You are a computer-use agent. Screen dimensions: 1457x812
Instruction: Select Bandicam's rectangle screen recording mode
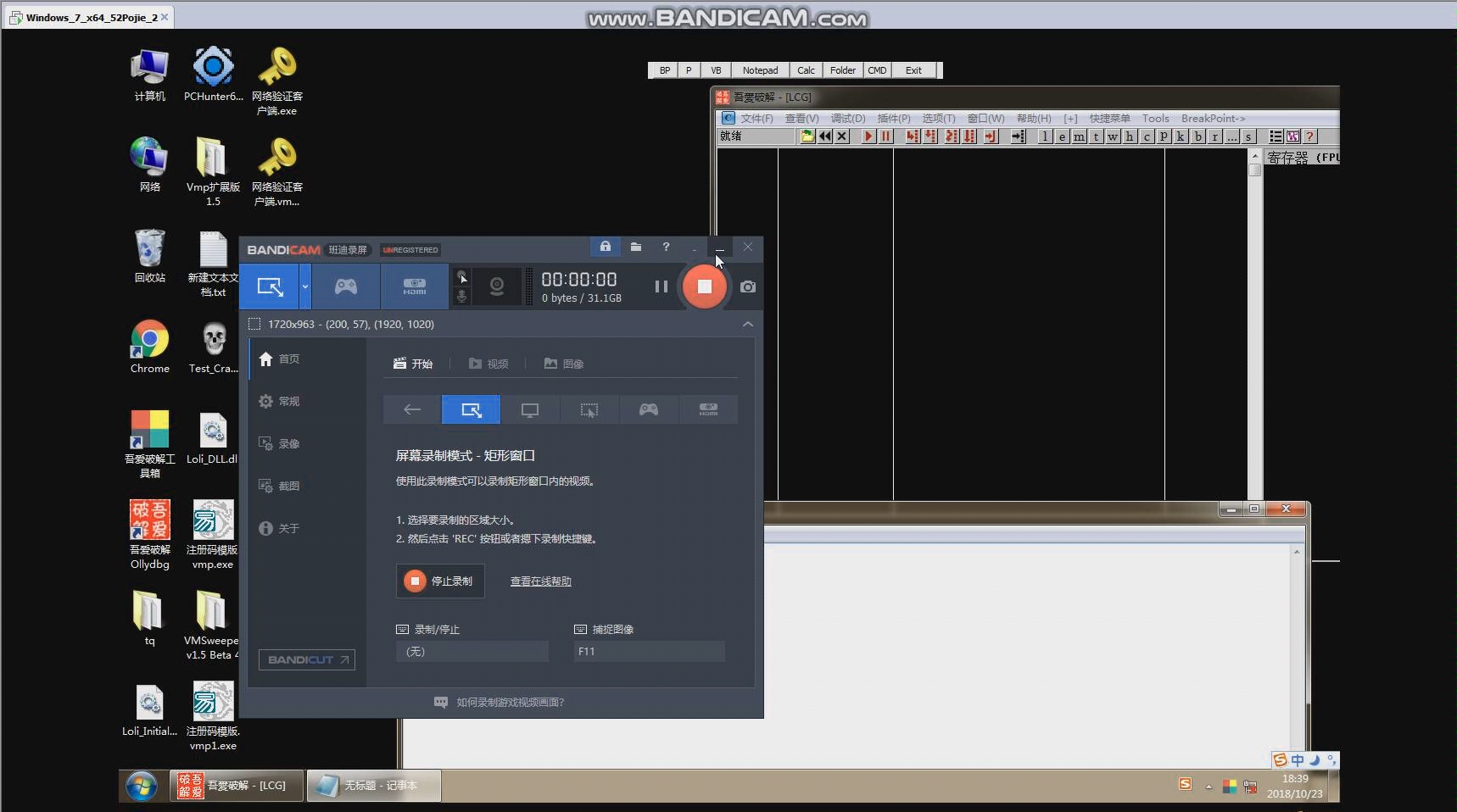click(x=270, y=286)
